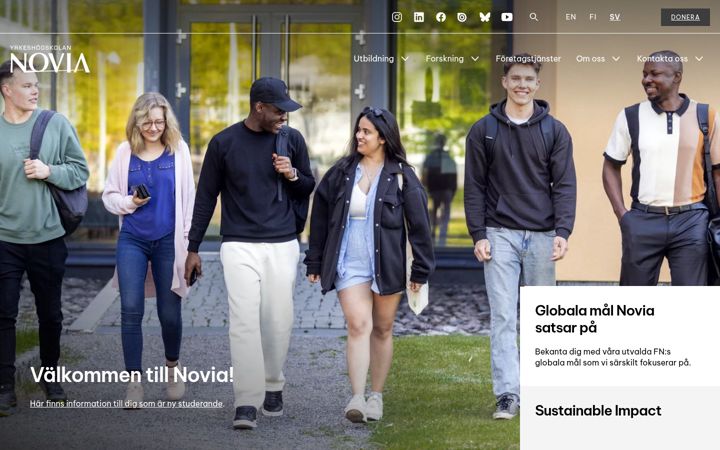Viewport: 720px width, 450px height.
Task: Open Novia's Instagram page icon
Action: [397, 17]
